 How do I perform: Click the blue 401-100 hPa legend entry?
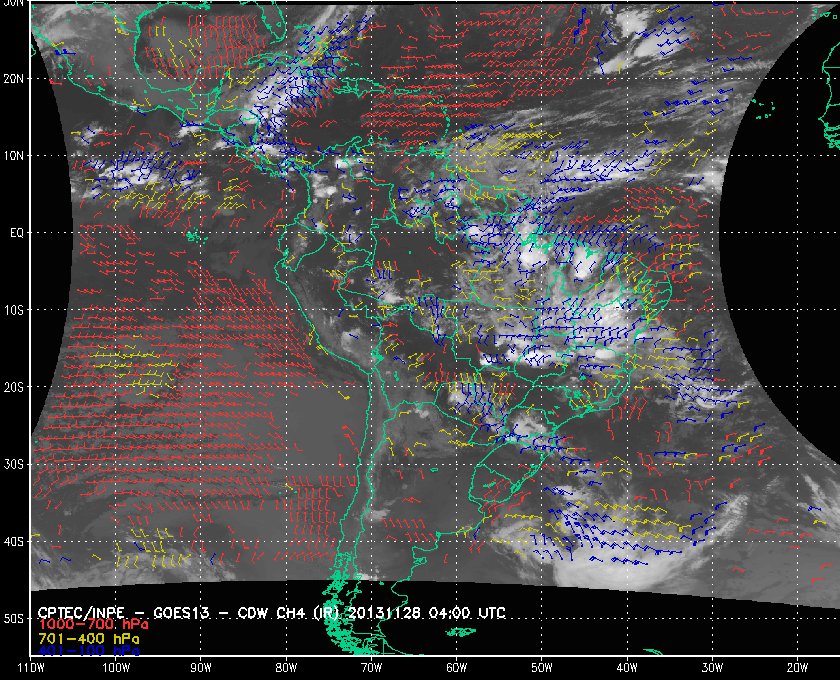[x=89, y=651]
